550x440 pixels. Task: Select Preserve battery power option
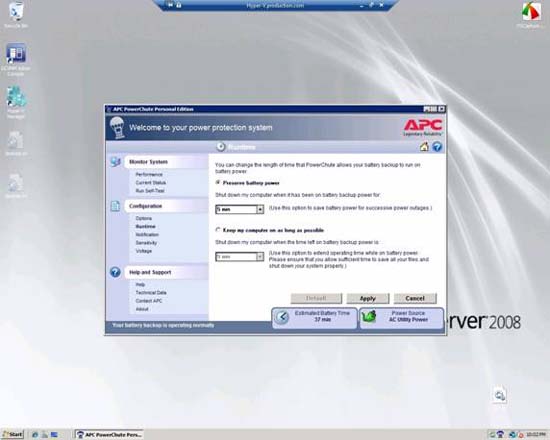(x=218, y=182)
